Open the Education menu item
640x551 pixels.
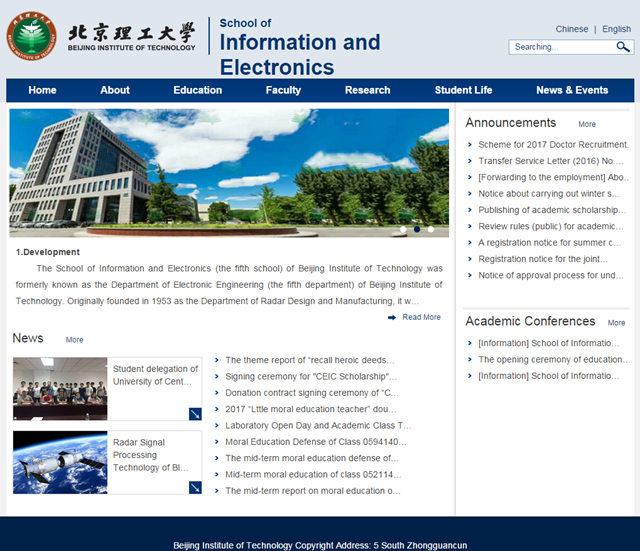click(197, 90)
